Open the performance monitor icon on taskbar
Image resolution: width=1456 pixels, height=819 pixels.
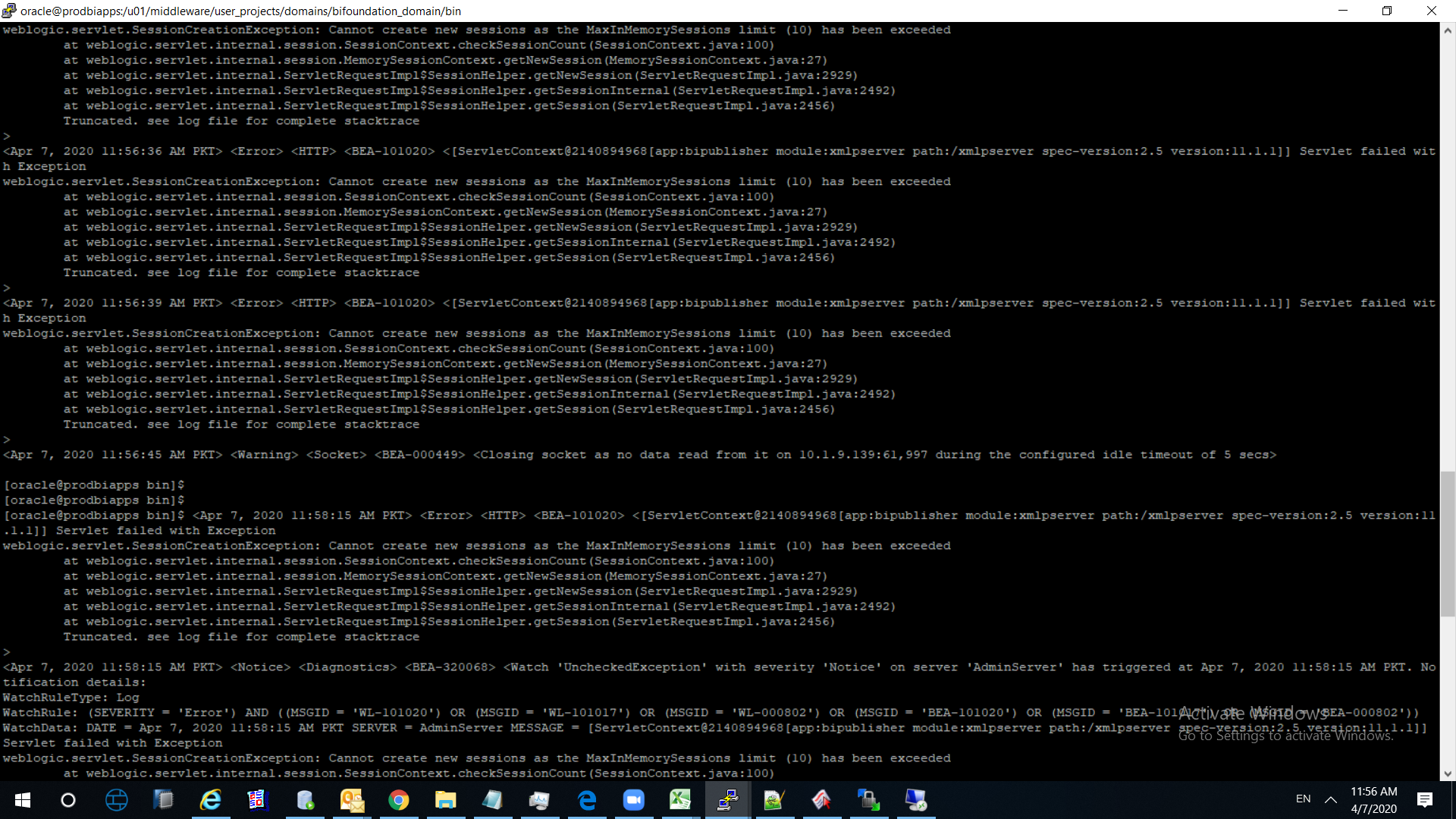(539, 800)
